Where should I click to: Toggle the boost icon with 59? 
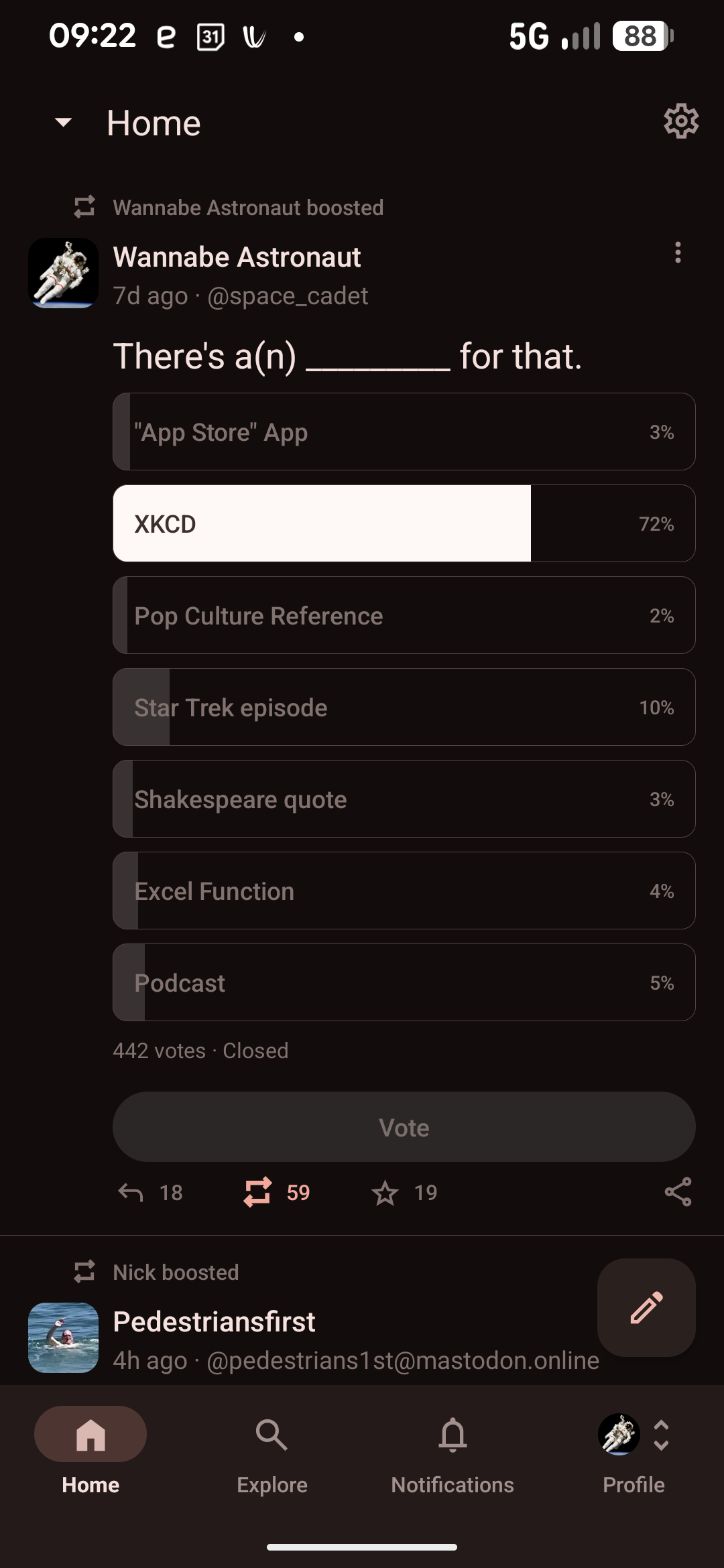click(258, 1193)
